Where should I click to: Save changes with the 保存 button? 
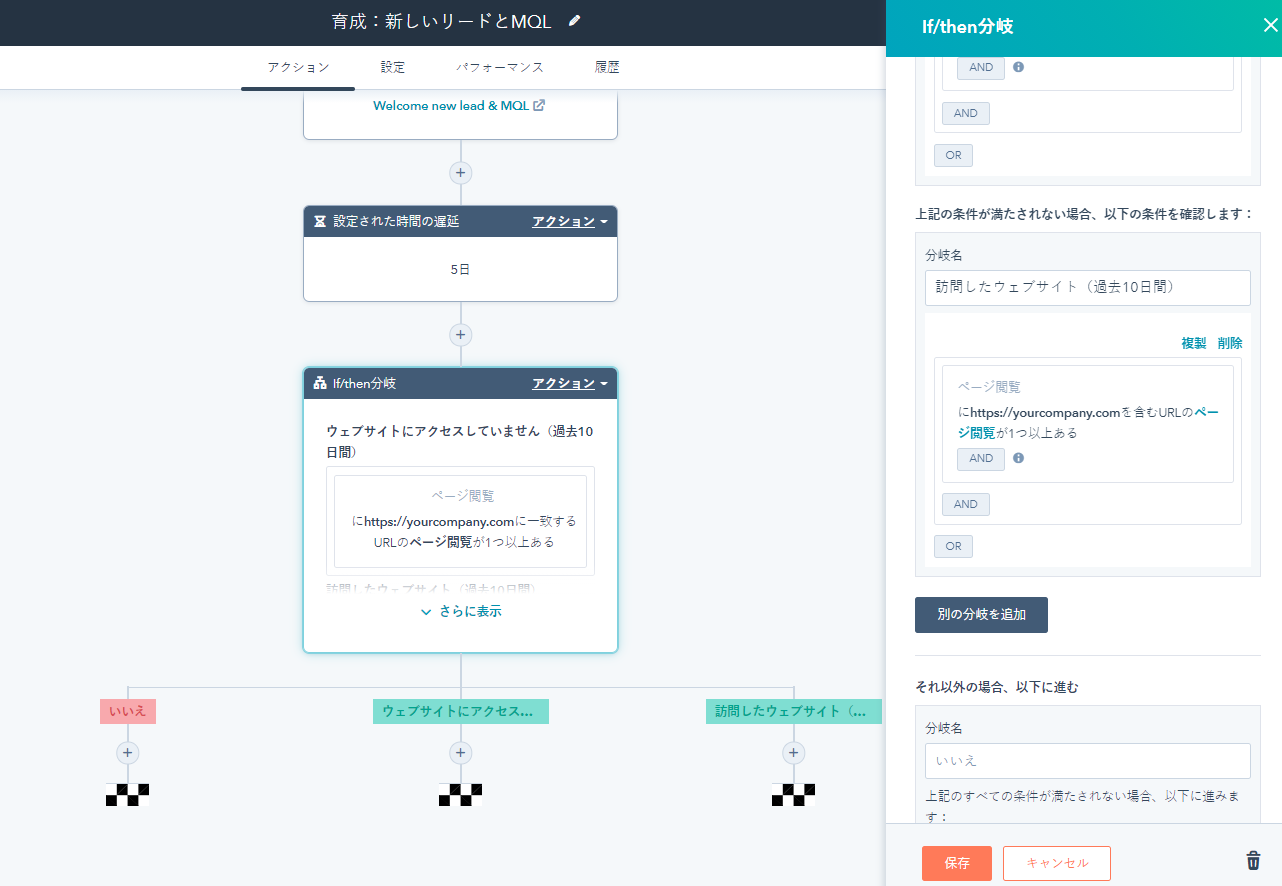coord(955,863)
